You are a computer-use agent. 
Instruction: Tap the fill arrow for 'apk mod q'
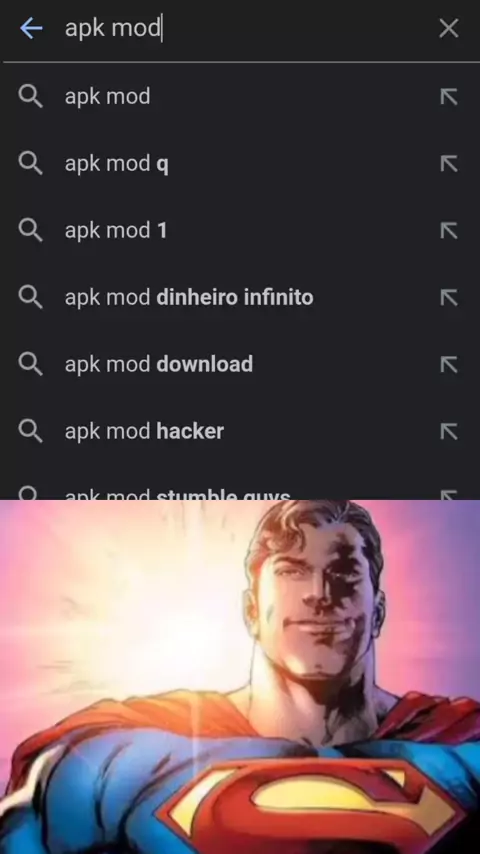tap(448, 163)
